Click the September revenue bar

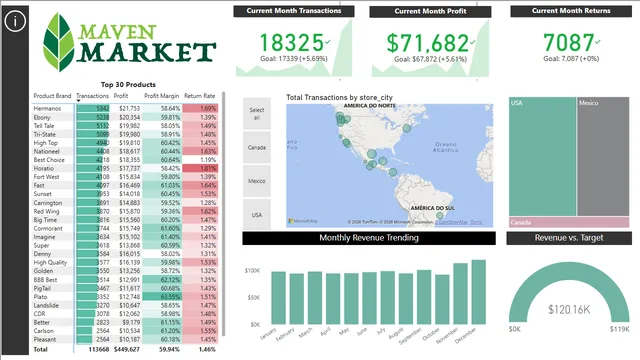[424, 297]
